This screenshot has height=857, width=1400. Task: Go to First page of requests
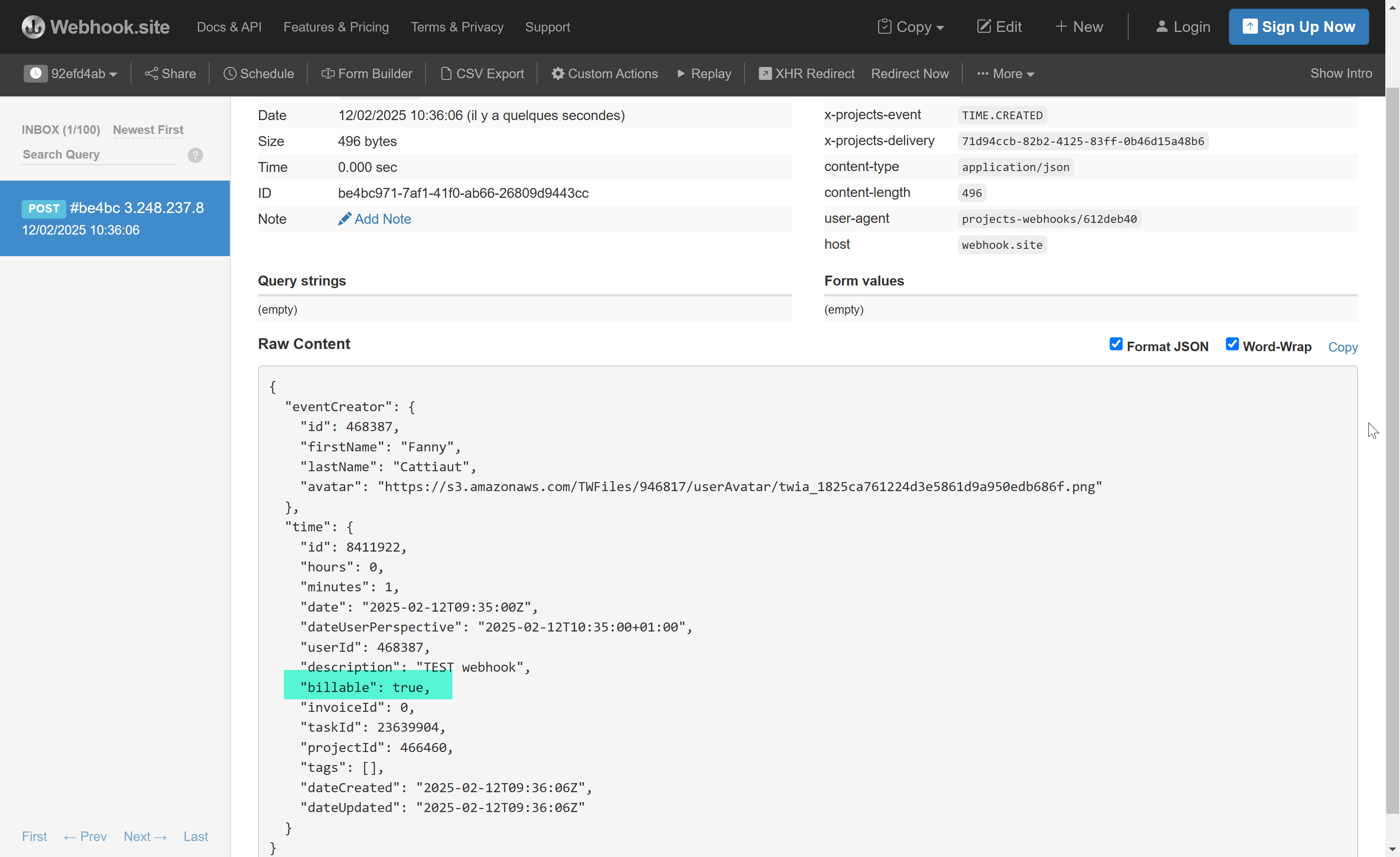point(34,836)
